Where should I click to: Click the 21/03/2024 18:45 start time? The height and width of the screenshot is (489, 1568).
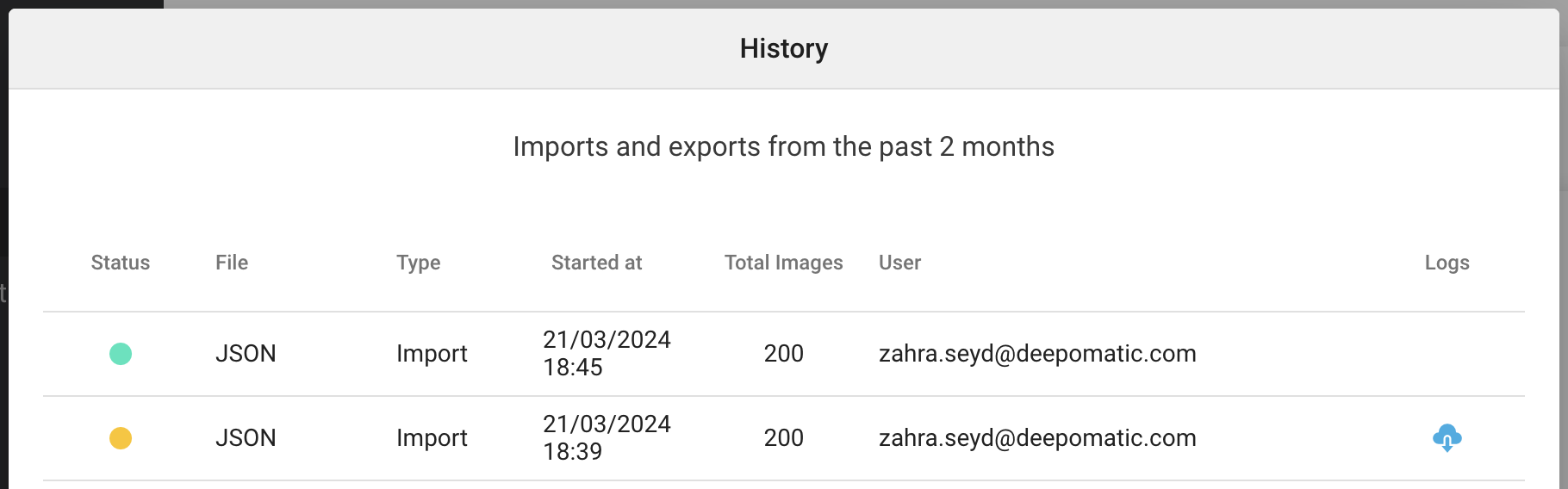coord(607,354)
